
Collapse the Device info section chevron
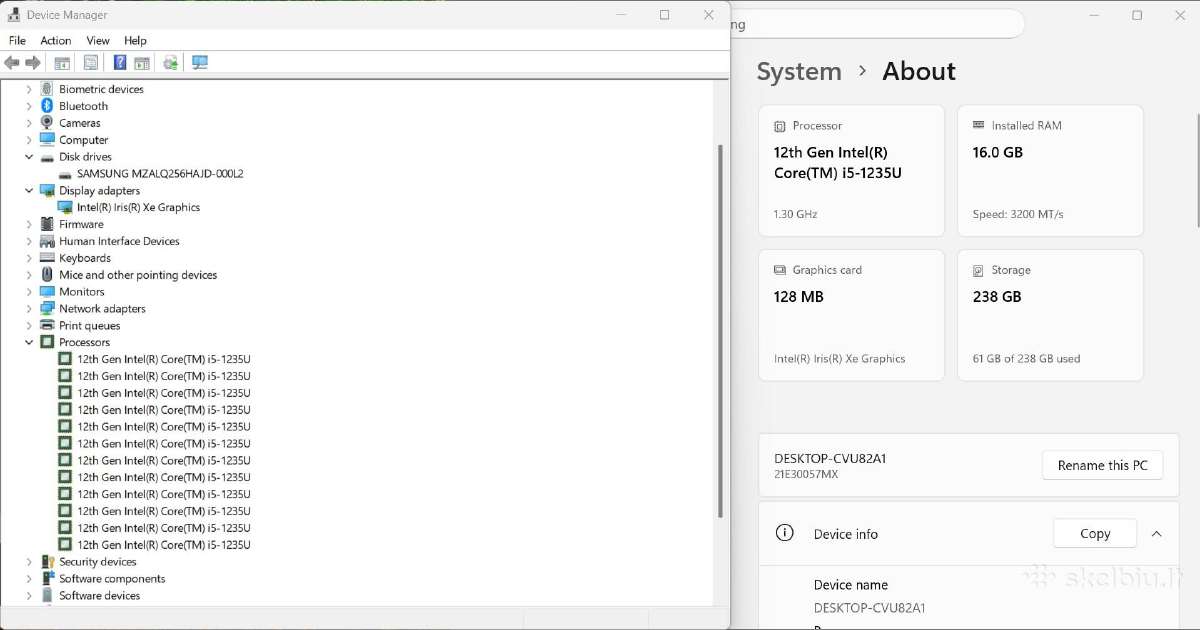(x=1156, y=534)
